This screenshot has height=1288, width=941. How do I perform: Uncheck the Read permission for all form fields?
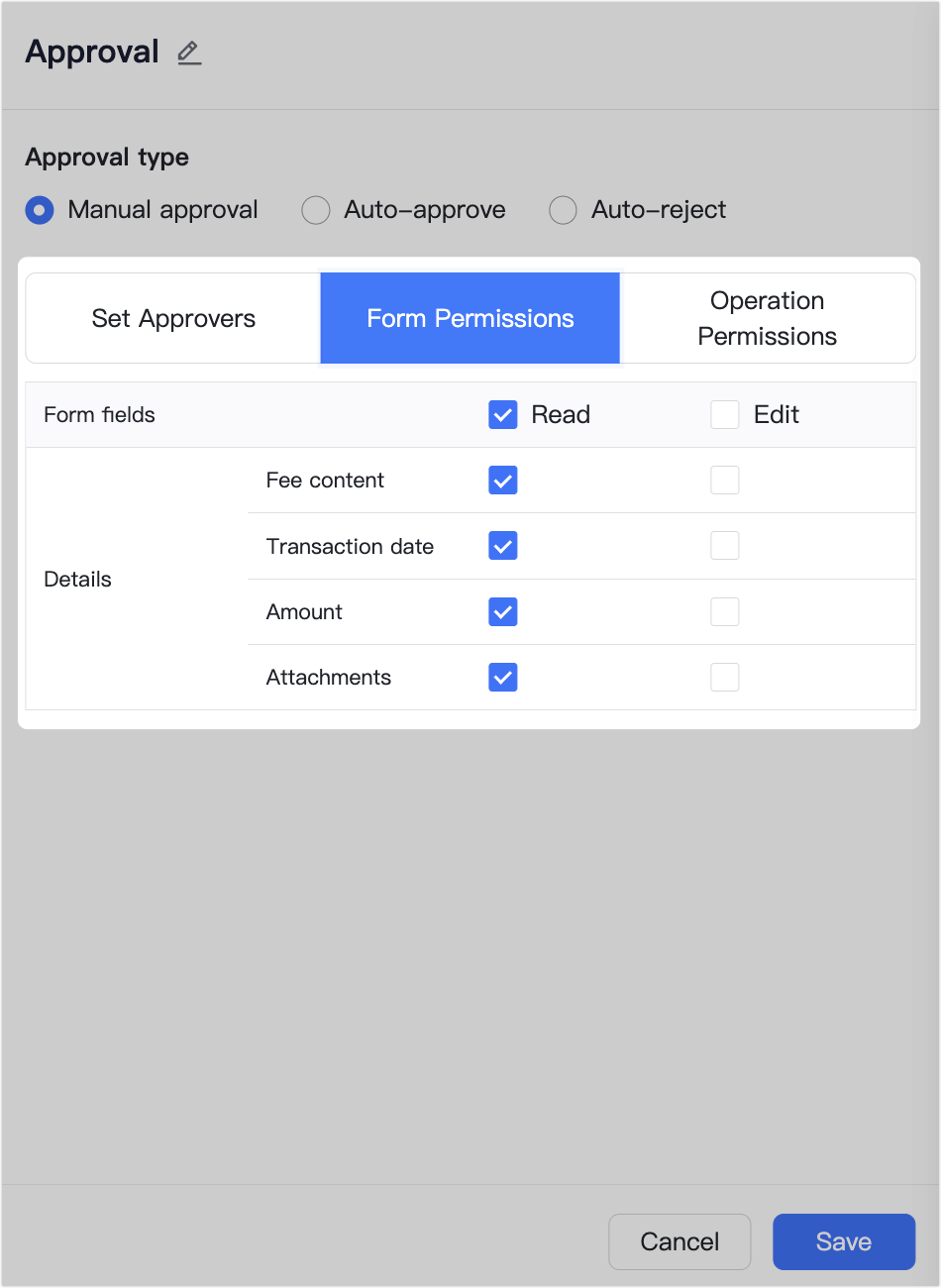[x=503, y=414]
